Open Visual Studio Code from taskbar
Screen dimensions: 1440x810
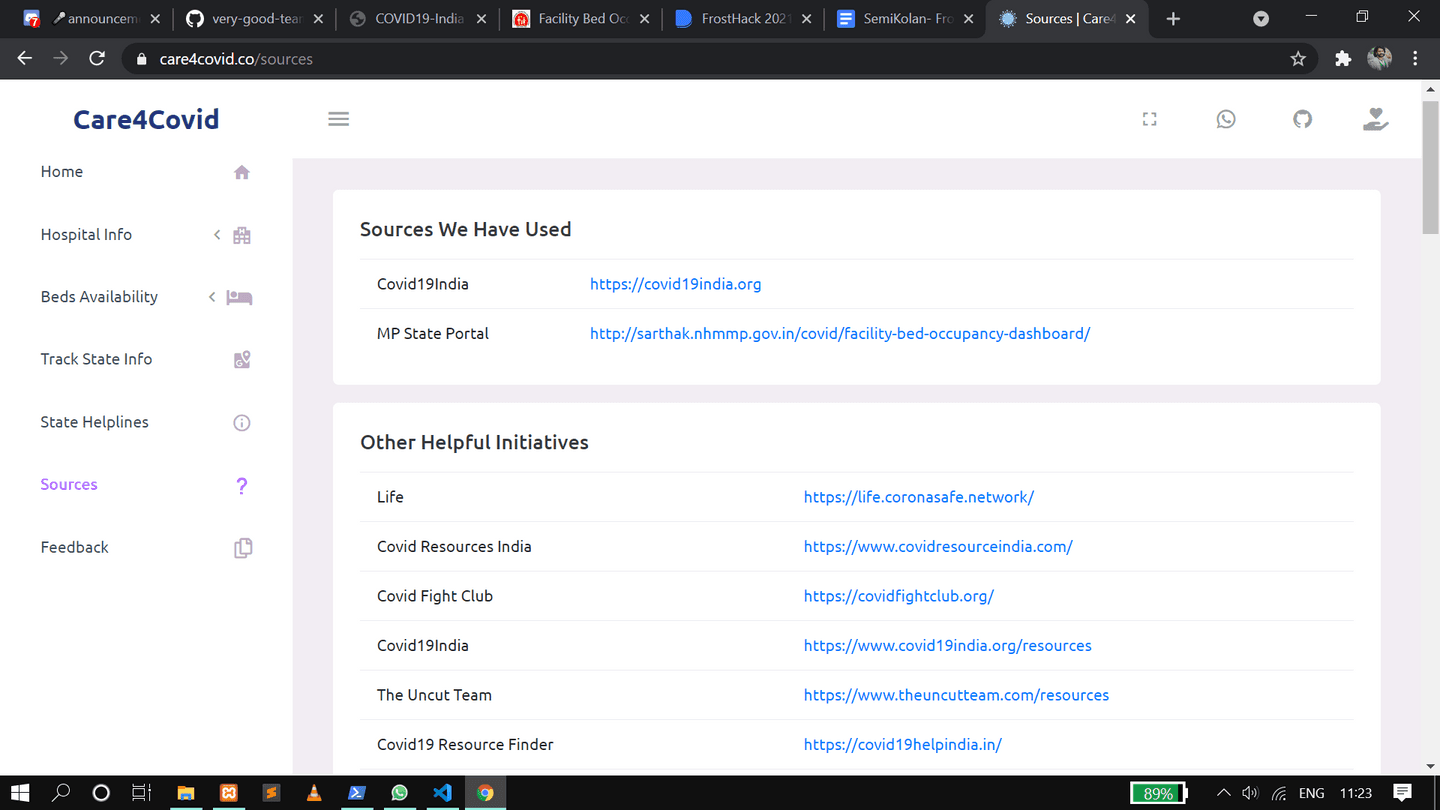442,793
